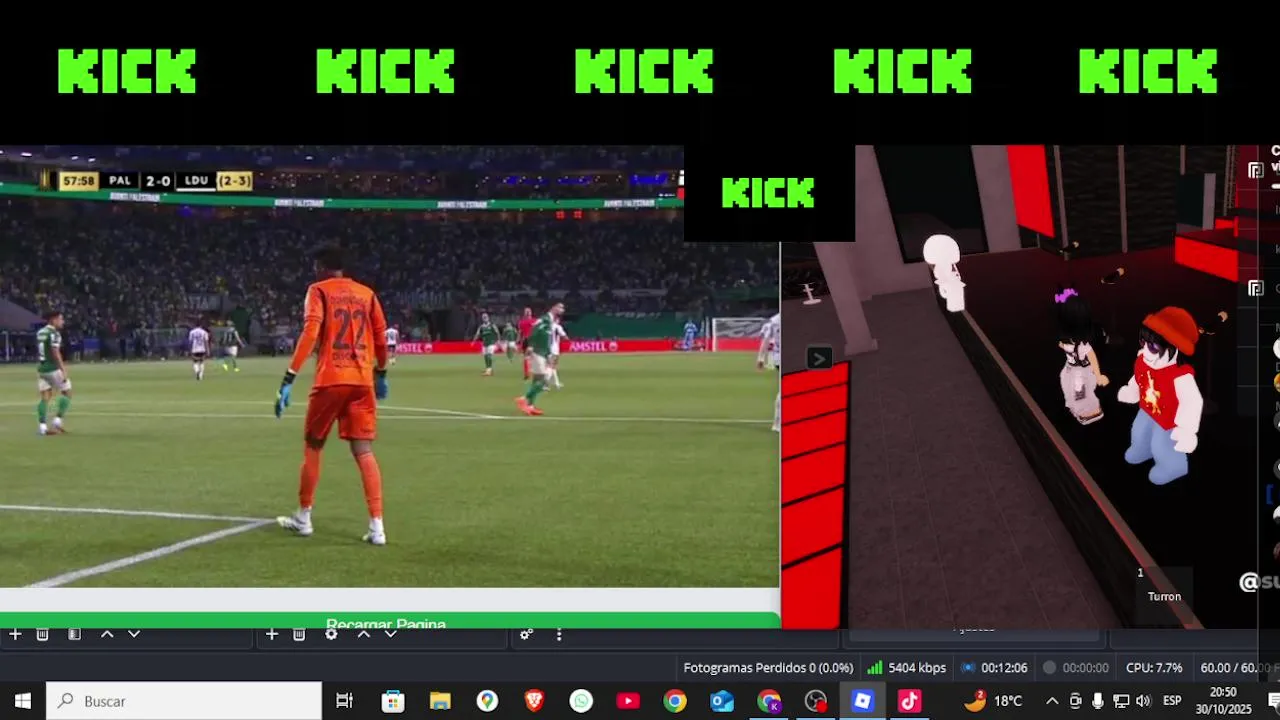1280x720 pixels.
Task: Open the volume control tray icon
Action: [1144, 701]
